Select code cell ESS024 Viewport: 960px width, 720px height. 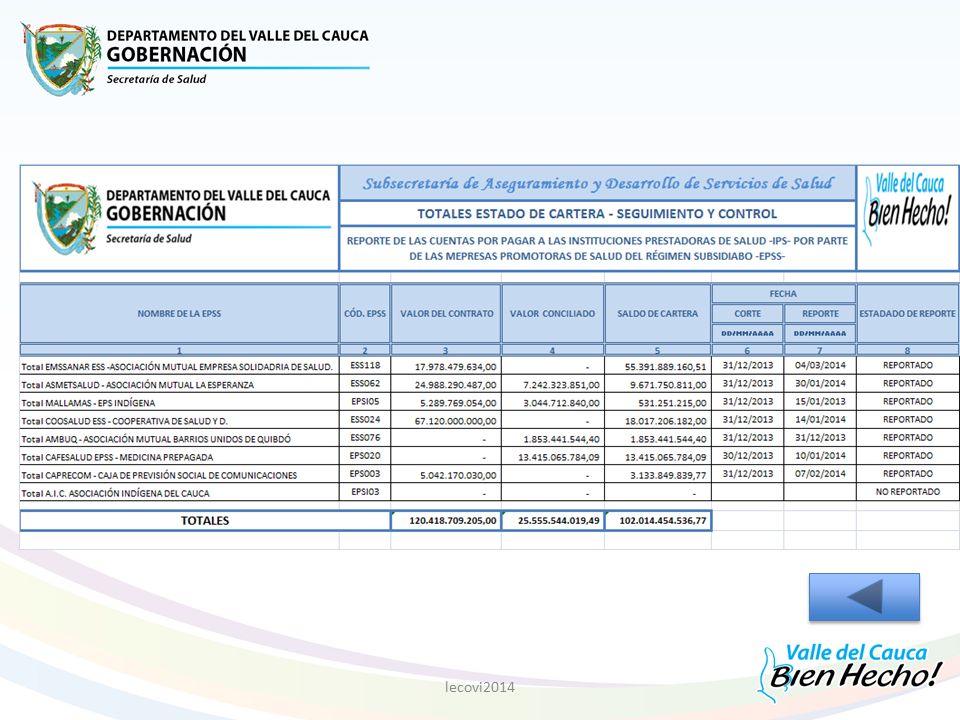click(x=365, y=419)
